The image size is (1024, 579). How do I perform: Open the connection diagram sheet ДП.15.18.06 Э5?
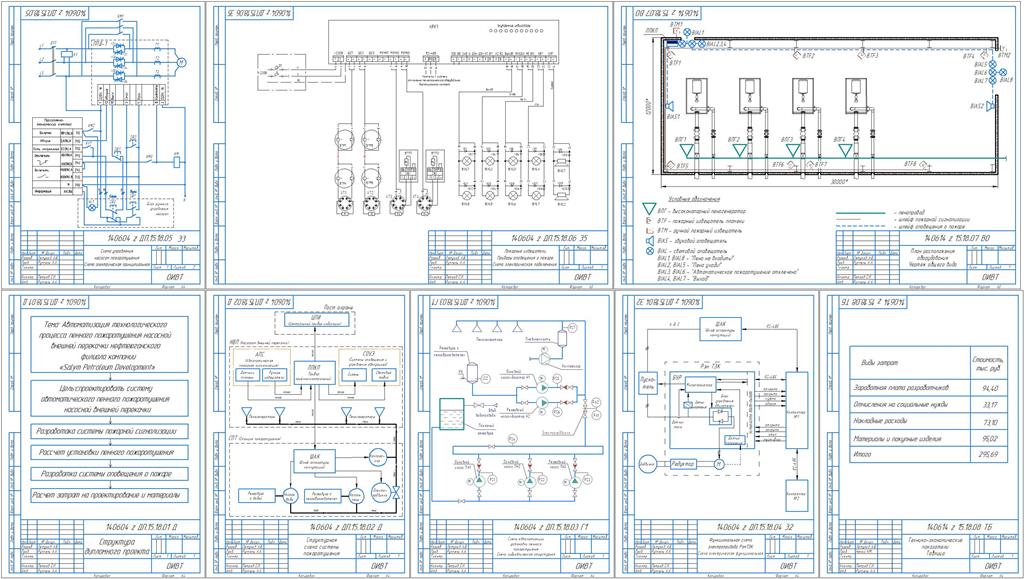[x=410, y=144]
